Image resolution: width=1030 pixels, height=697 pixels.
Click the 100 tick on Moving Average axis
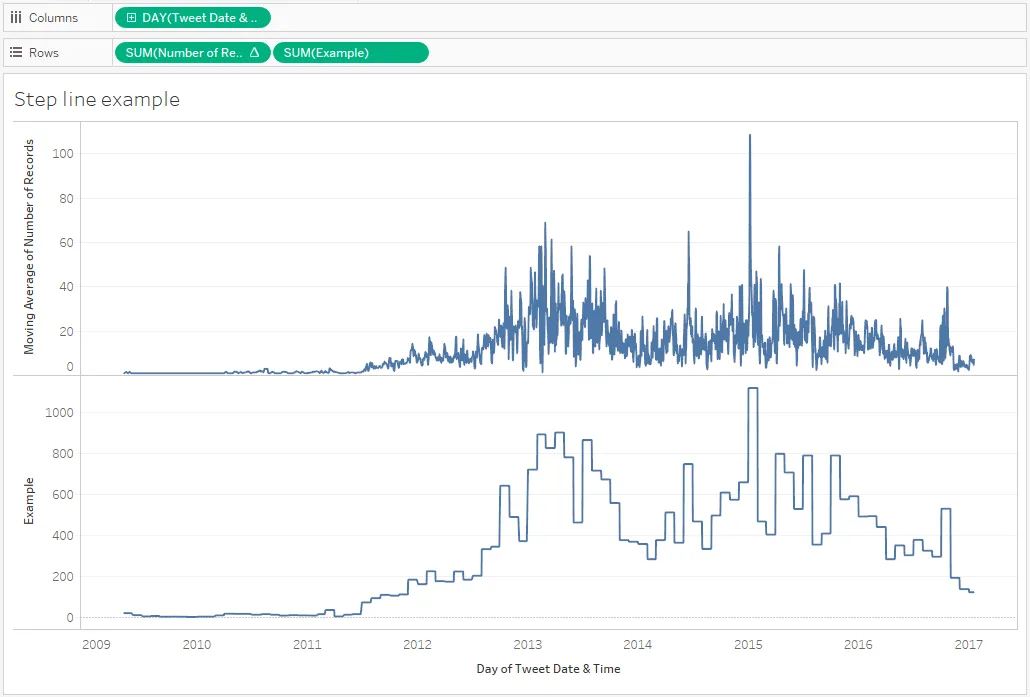[63, 154]
